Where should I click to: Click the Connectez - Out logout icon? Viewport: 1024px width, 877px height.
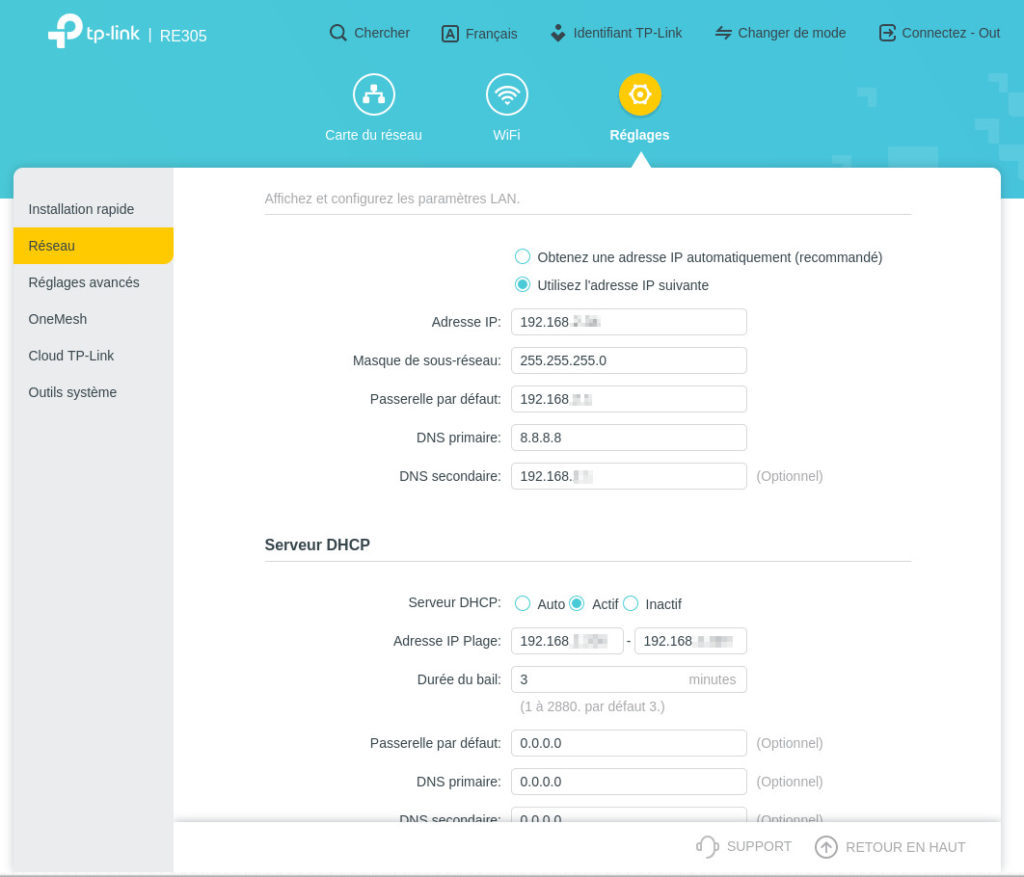coord(887,33)
